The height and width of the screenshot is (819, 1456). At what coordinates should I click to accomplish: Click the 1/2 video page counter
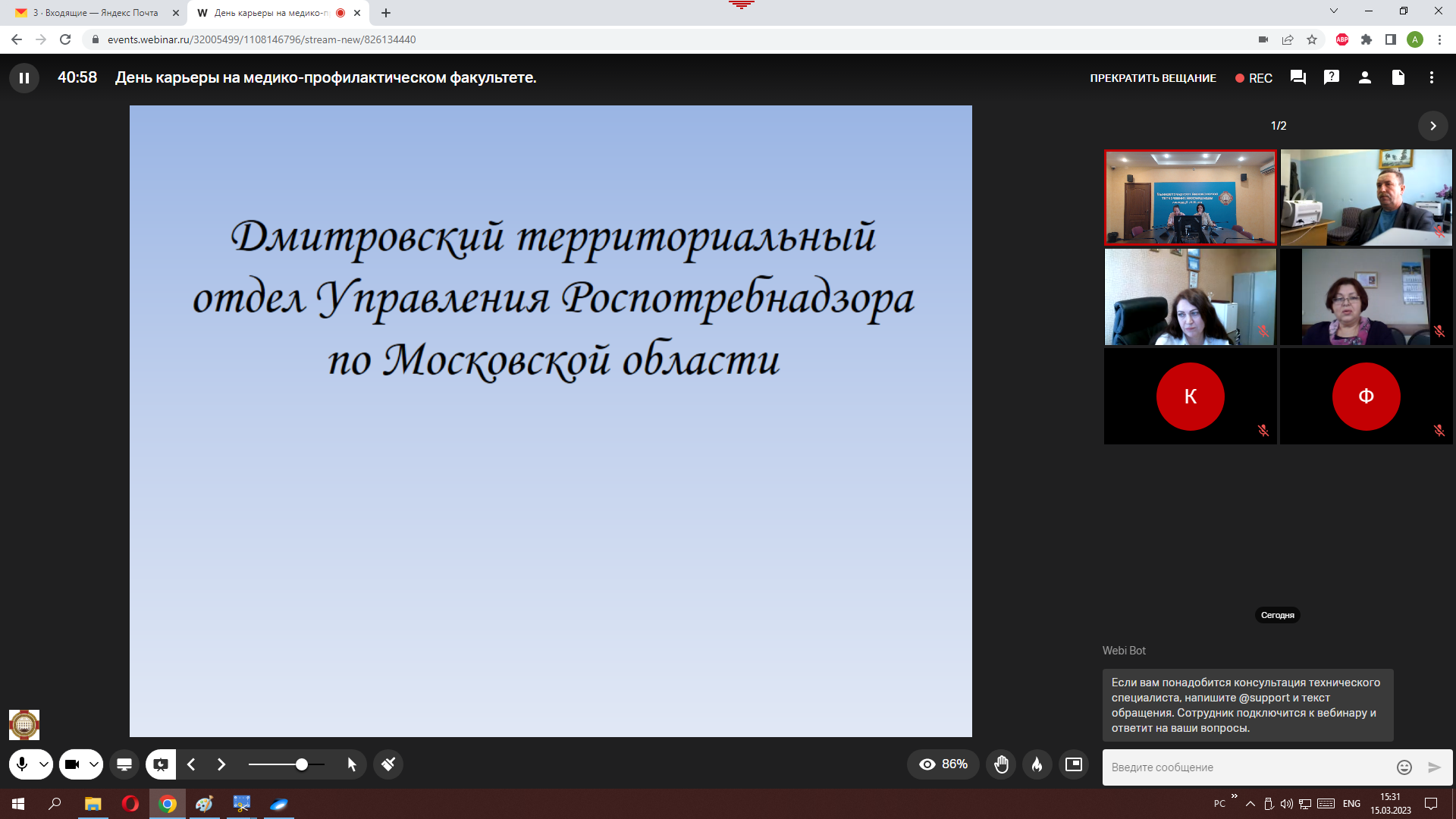coord(1279,126)
